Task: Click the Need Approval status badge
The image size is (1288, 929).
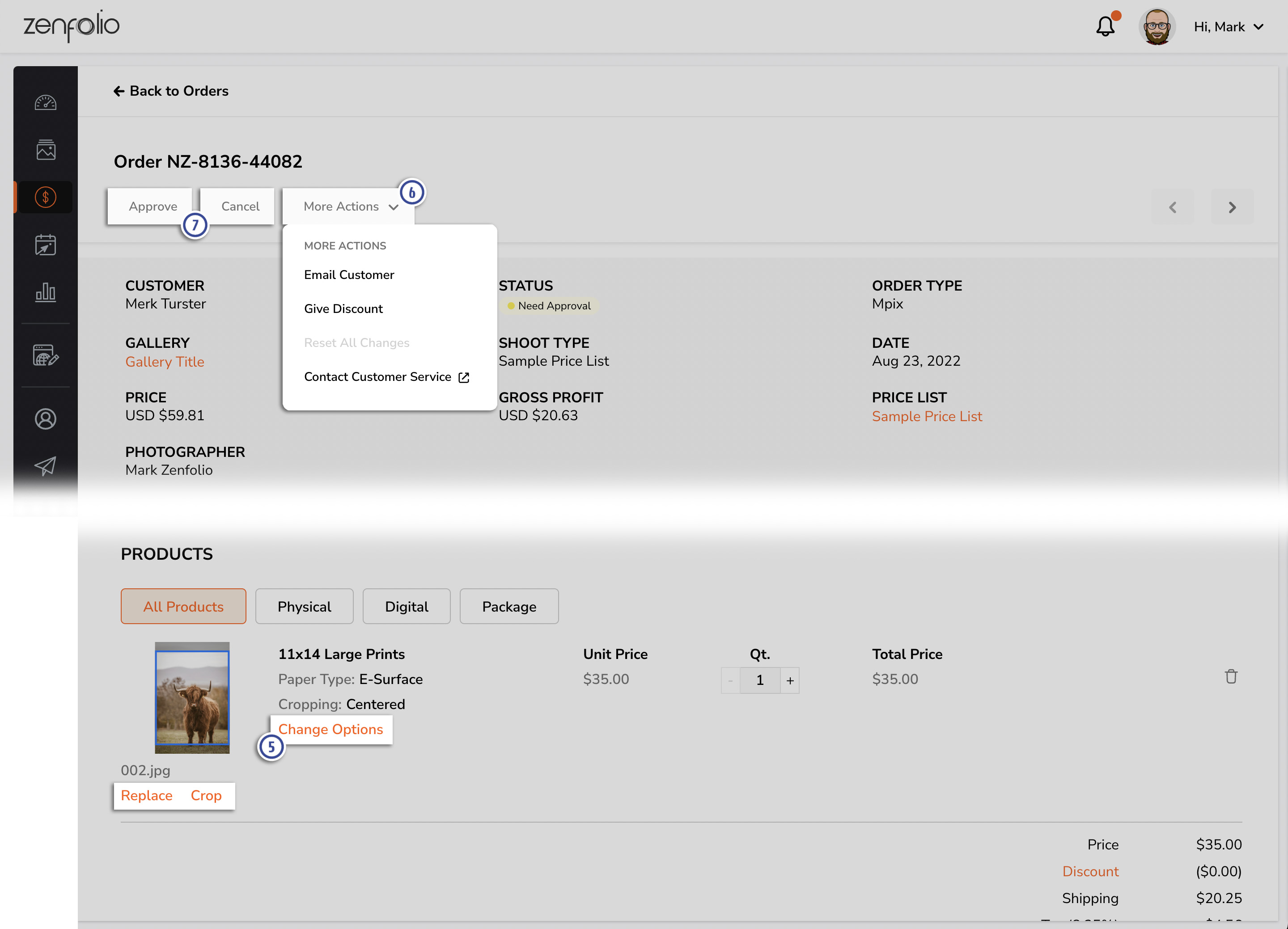Action: 549,306
